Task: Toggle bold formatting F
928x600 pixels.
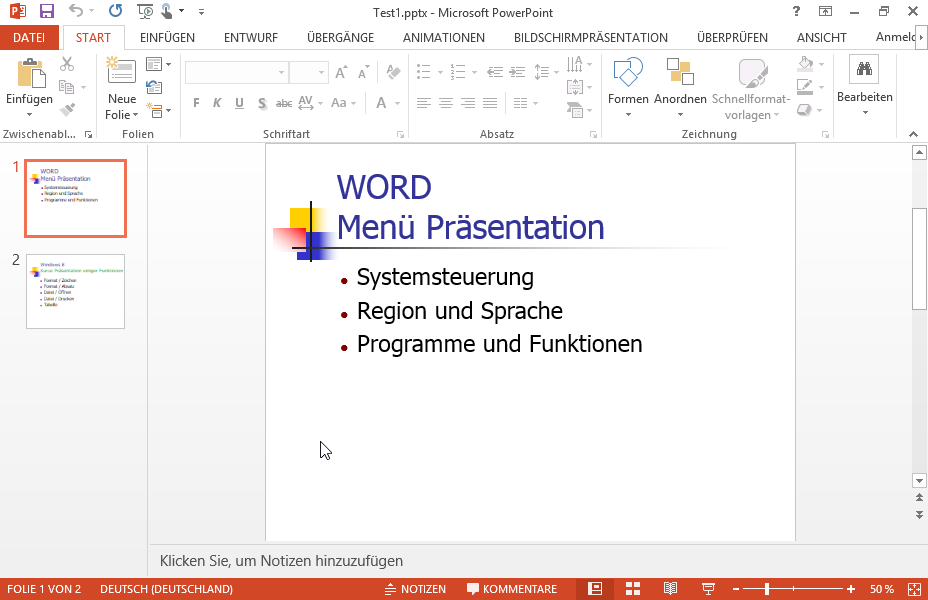Action: 196,103
